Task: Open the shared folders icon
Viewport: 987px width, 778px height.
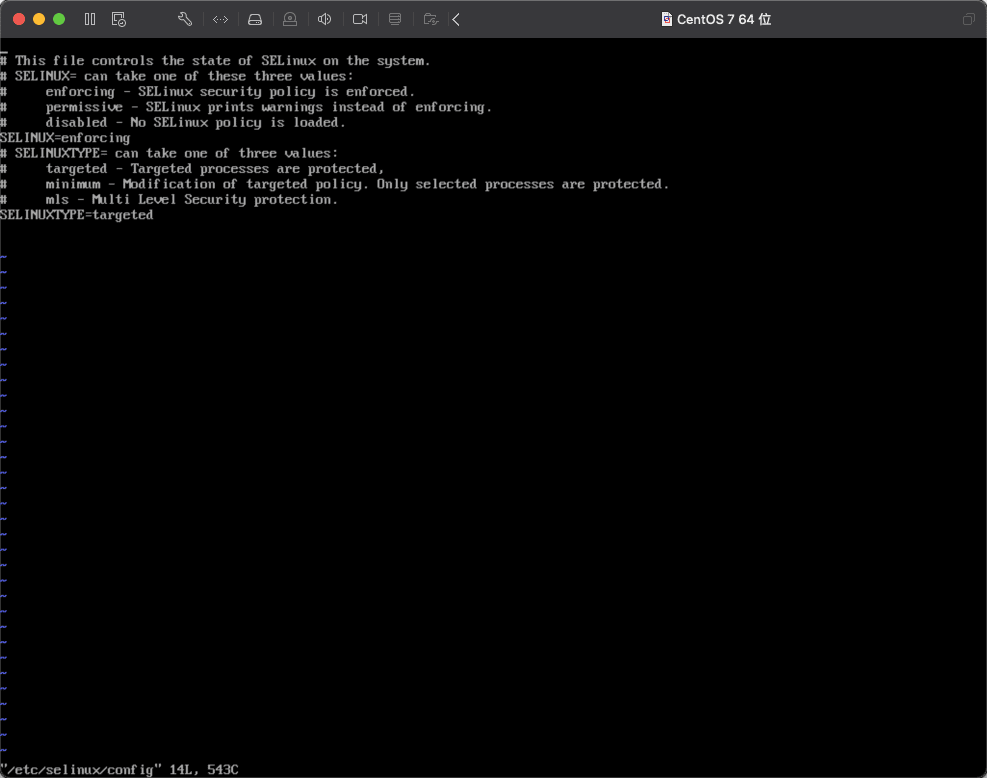Action: click(x=430, y=19)
